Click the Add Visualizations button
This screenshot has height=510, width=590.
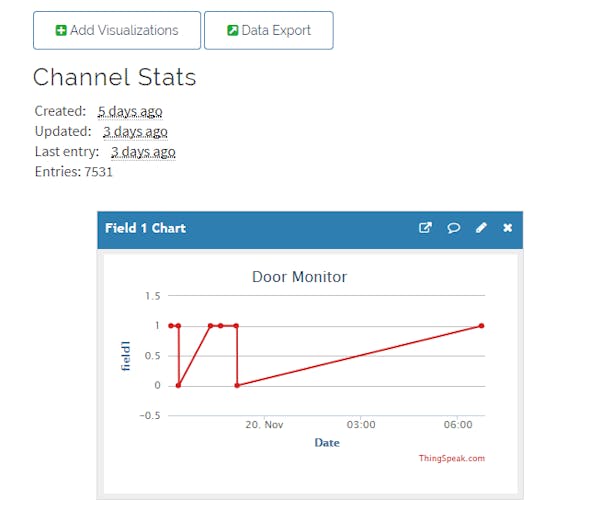117,30
